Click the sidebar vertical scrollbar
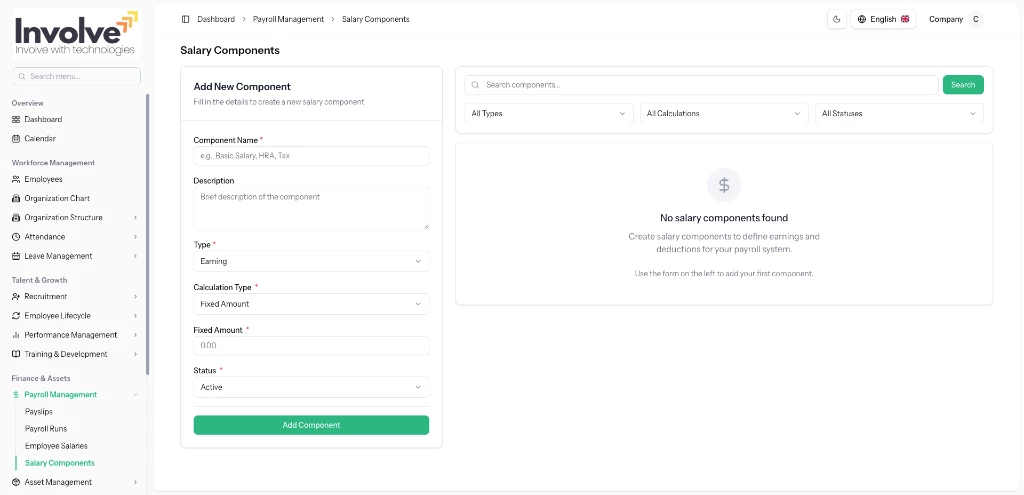The image size is (1024, 495). point(148,235)
